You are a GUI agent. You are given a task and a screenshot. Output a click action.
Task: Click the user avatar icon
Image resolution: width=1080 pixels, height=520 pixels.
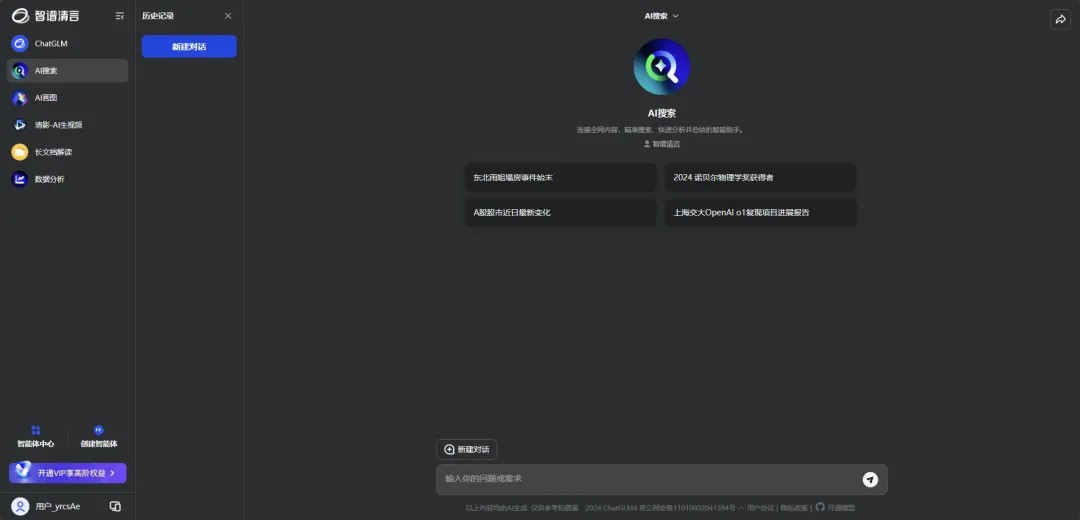[20, 506]
